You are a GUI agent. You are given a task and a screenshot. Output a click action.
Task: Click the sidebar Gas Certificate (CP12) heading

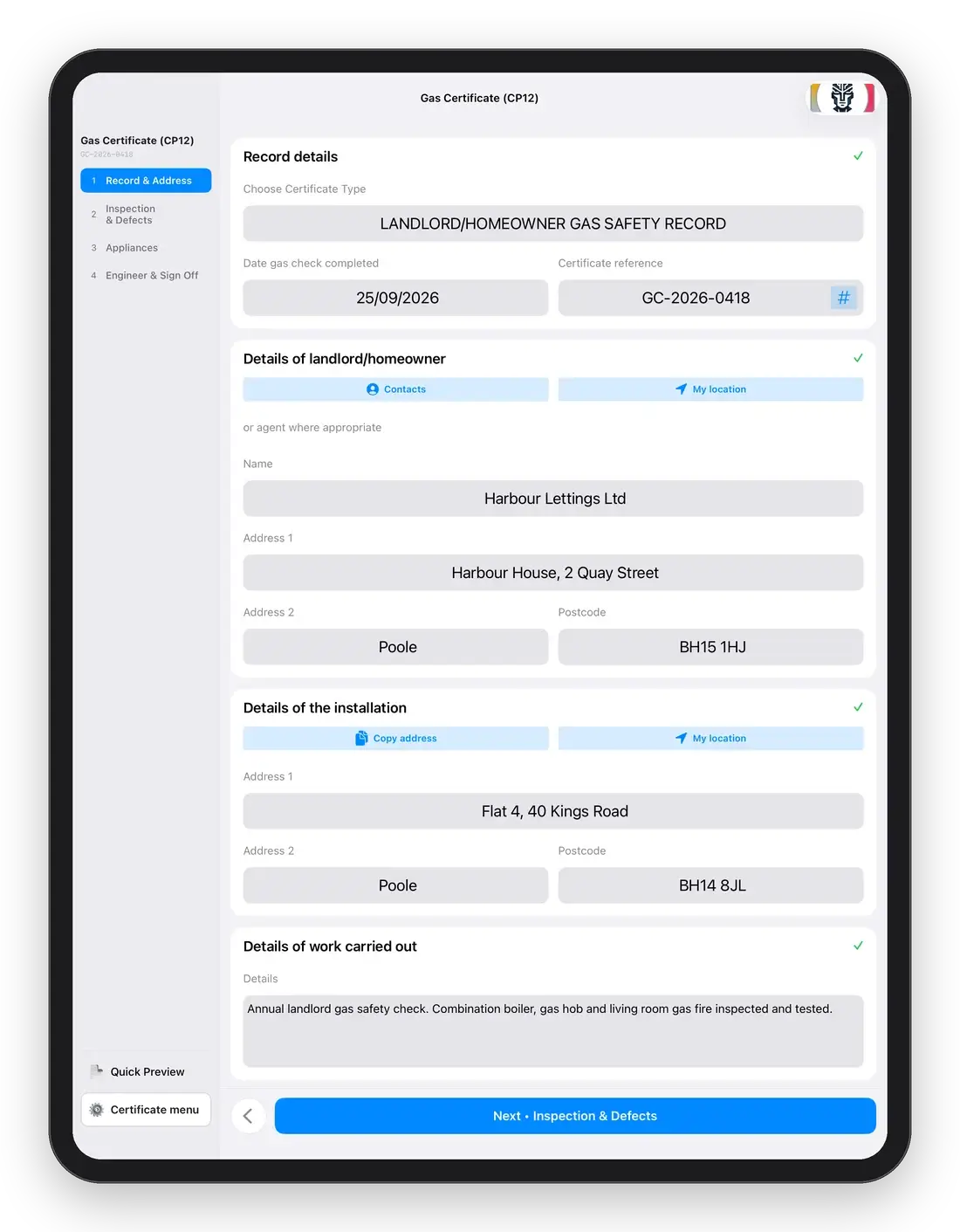click(x=137, y=141)
